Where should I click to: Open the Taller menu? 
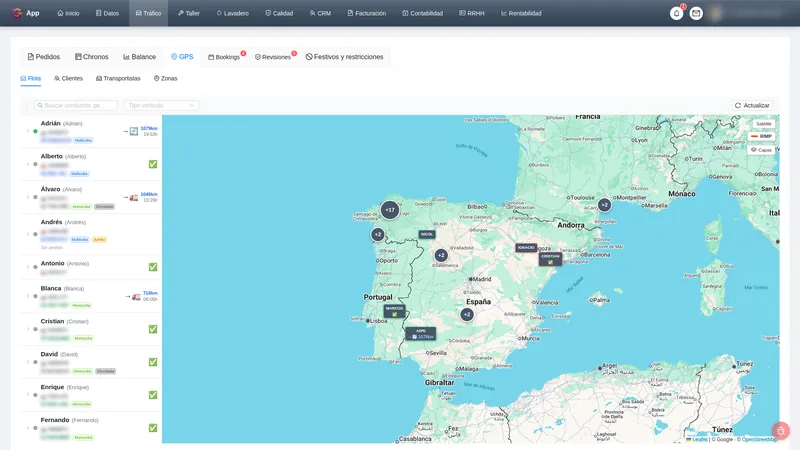[189, 13]
